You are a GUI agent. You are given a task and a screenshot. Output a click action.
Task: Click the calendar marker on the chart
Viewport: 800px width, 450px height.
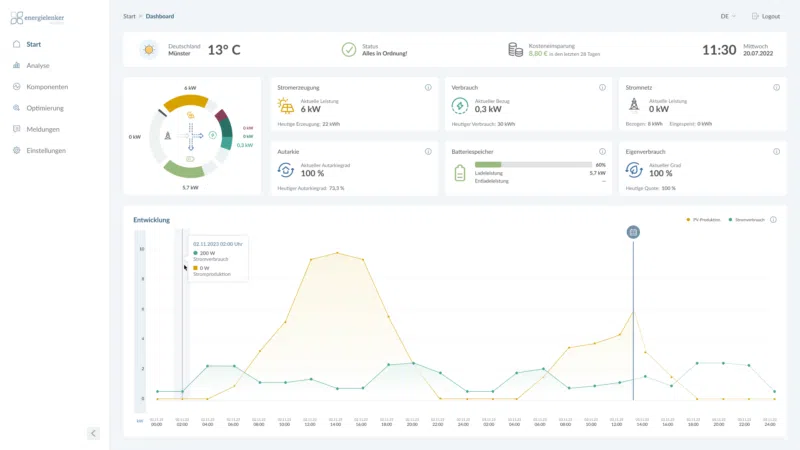633,232
